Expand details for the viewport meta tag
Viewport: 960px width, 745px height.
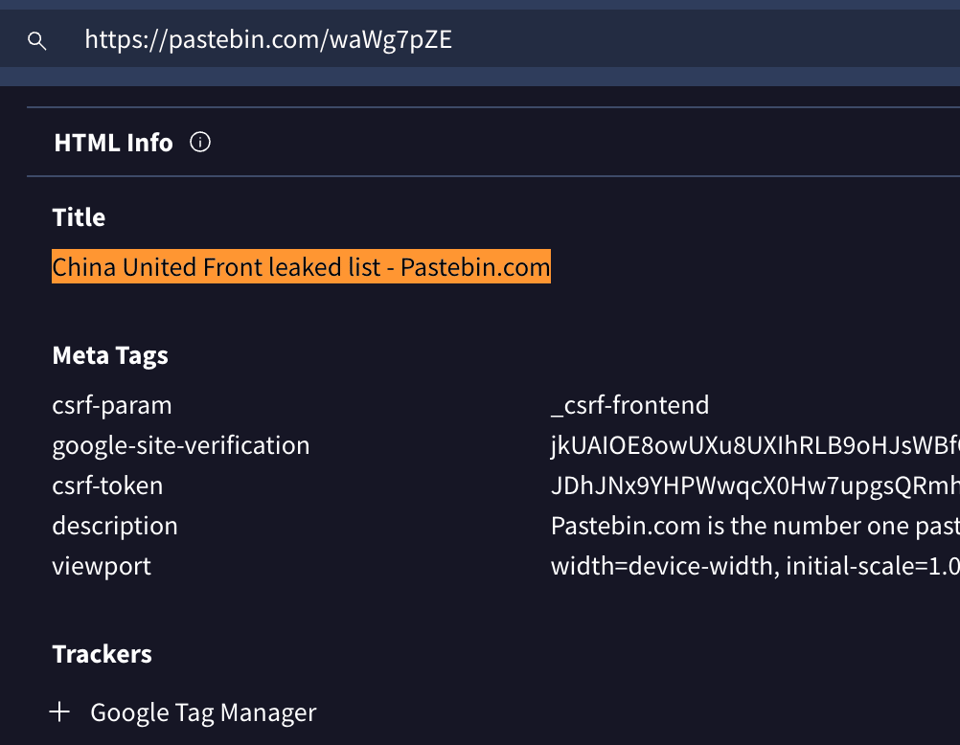pos(101,566)
